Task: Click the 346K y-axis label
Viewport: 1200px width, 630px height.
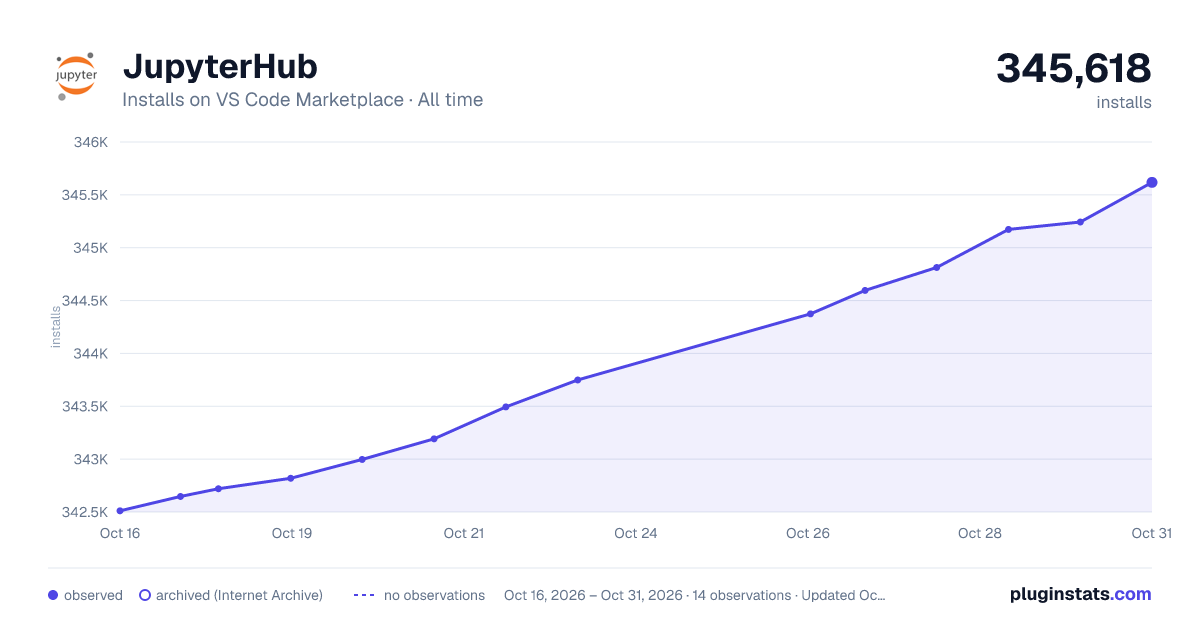Action: pyautogui.click(x=90, y=142)
